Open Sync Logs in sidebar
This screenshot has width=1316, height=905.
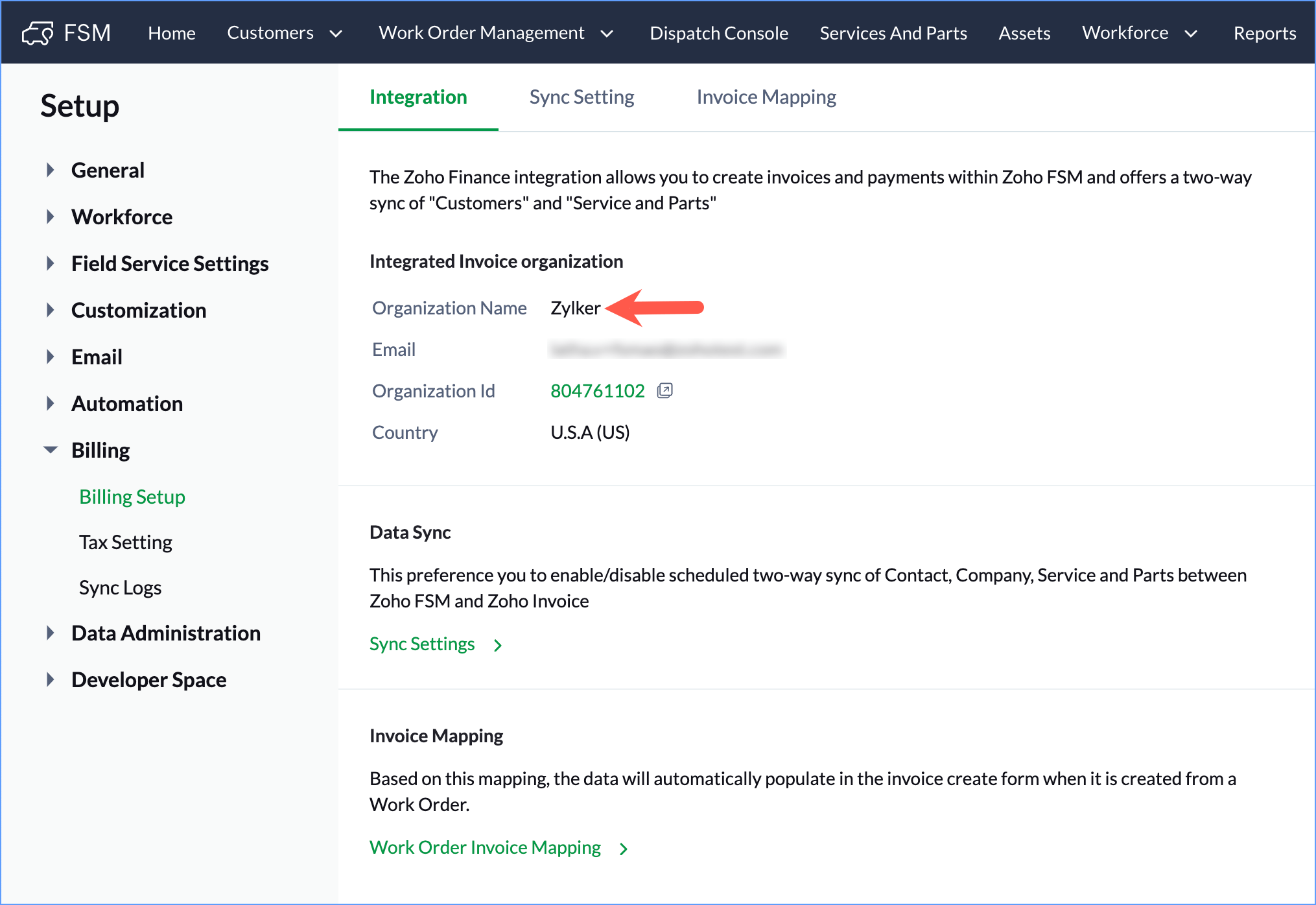tap(120, 588)
